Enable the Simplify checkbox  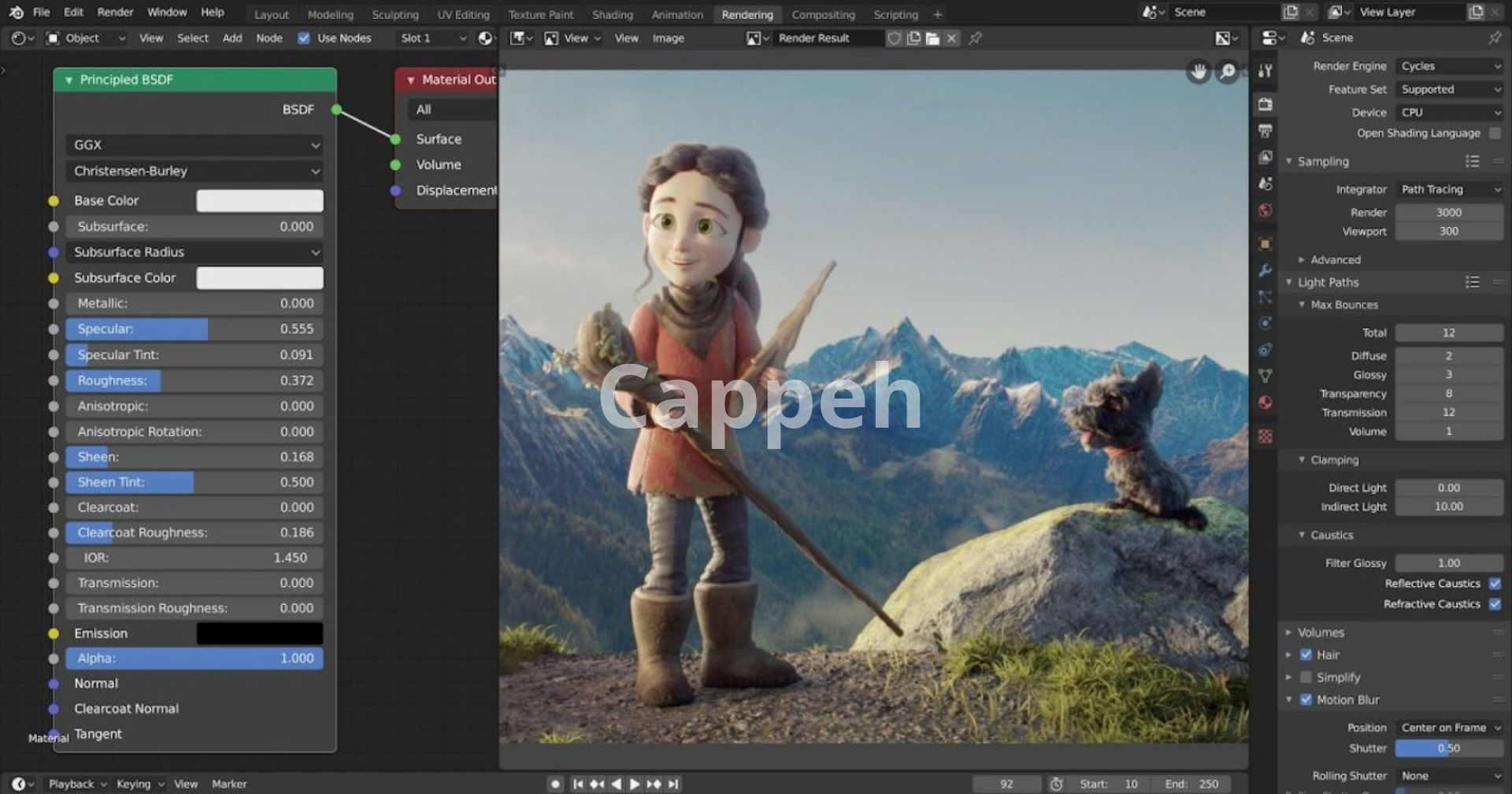click(1306, 677)
